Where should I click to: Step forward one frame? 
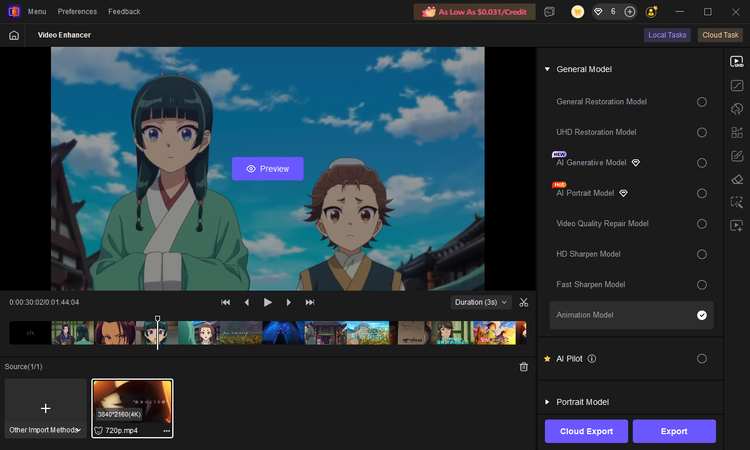tap(288, 302)
